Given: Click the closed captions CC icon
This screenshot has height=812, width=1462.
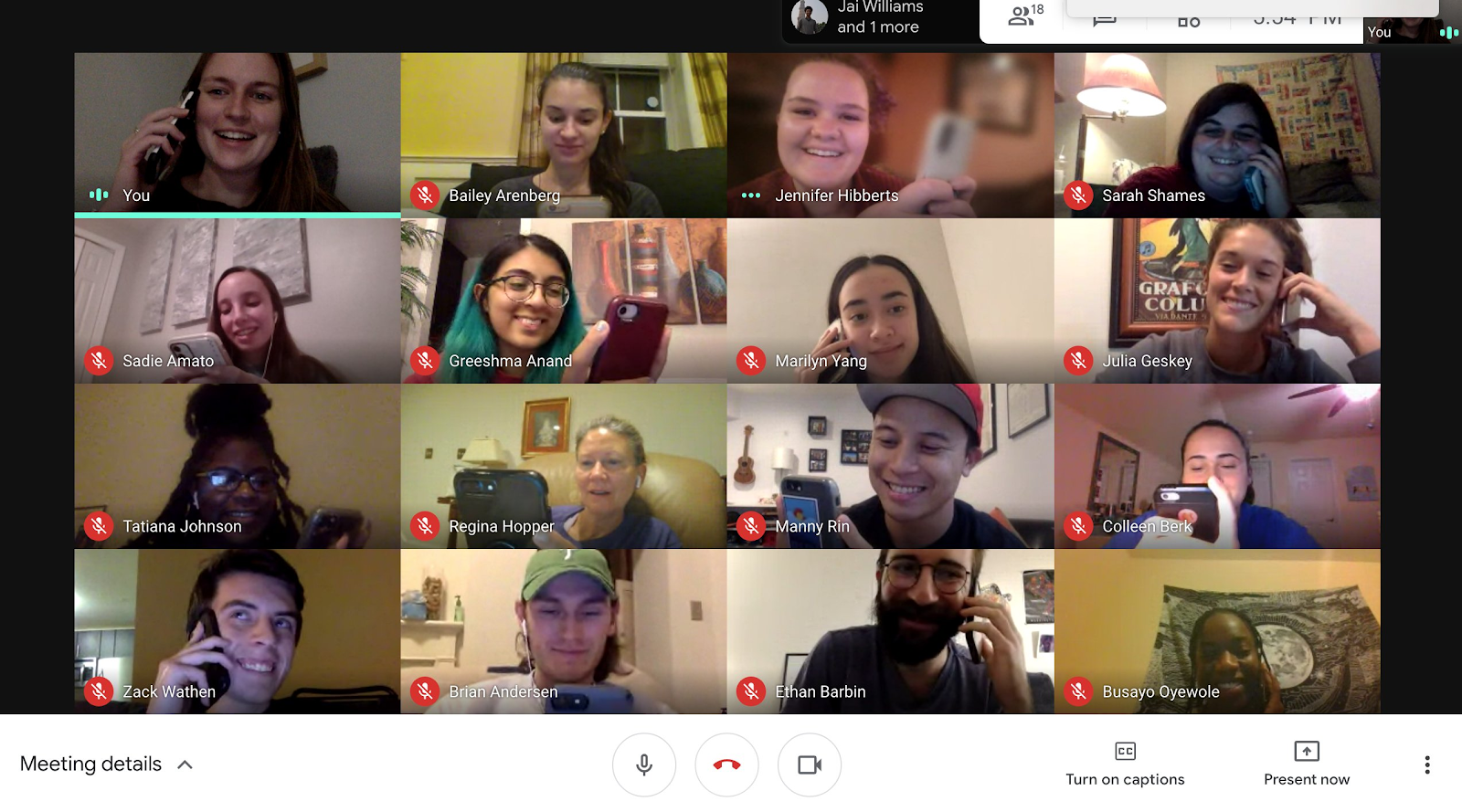Looking at the screenshot, I should coord(1125,751).
